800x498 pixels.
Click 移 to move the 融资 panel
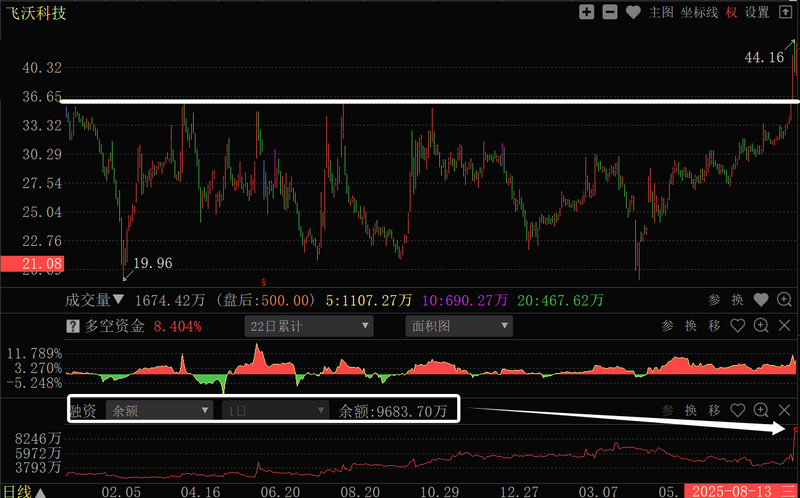[714, 410]
